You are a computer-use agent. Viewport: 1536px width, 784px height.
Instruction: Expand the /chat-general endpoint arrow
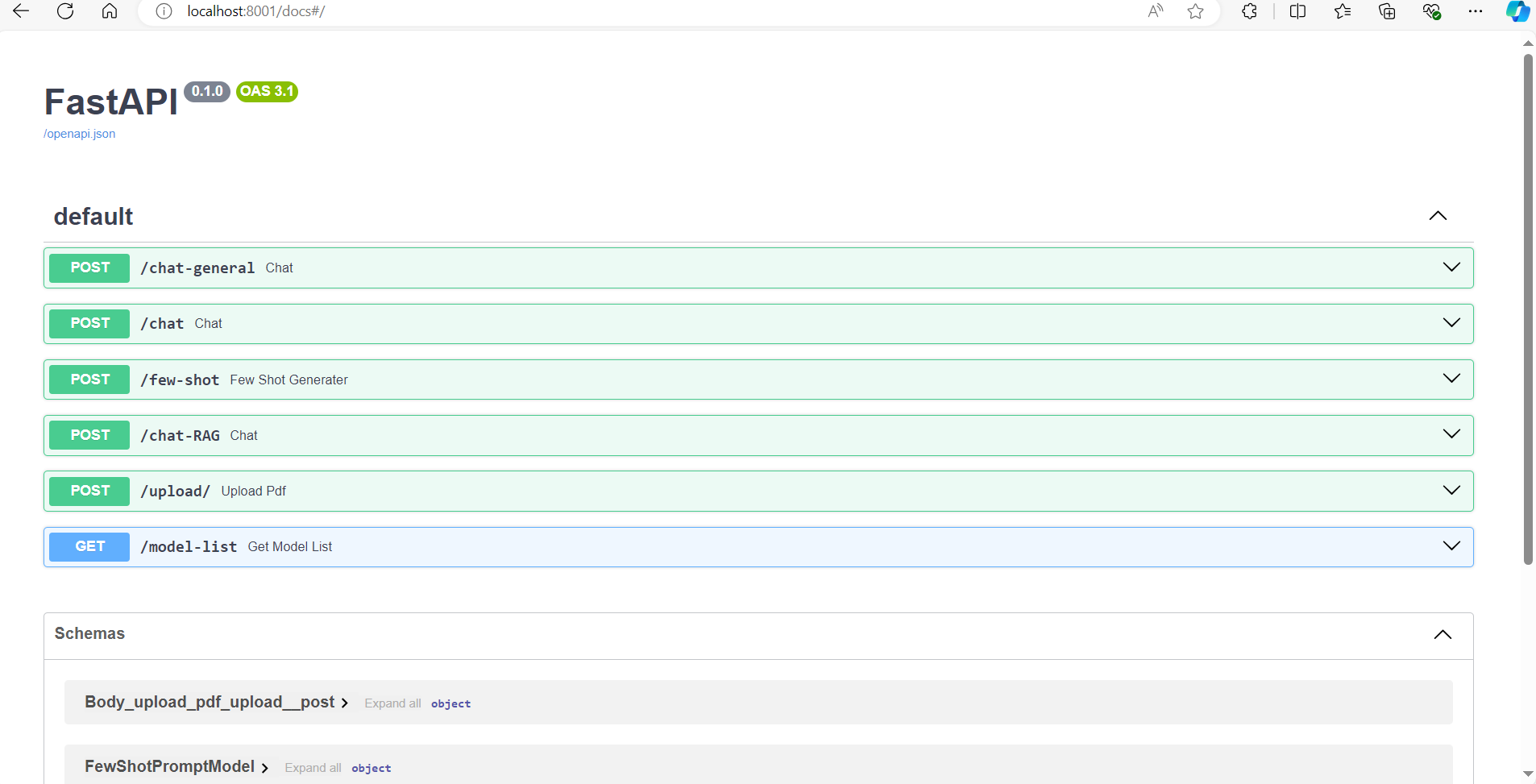(1451, 268)
